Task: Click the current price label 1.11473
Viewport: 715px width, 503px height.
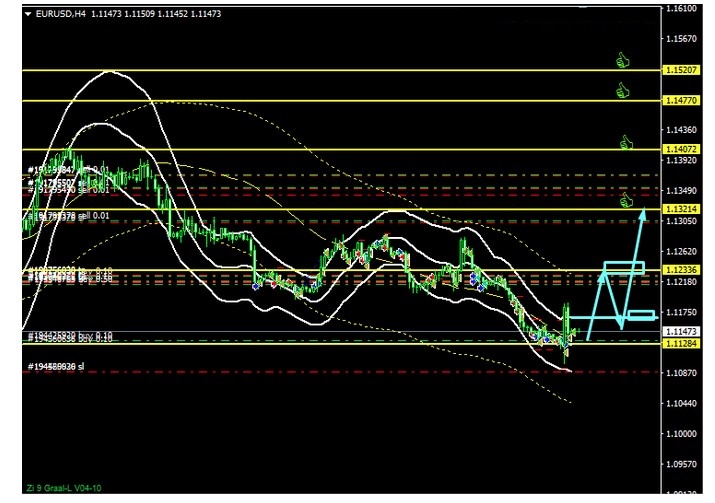Action: pos(678,331)
